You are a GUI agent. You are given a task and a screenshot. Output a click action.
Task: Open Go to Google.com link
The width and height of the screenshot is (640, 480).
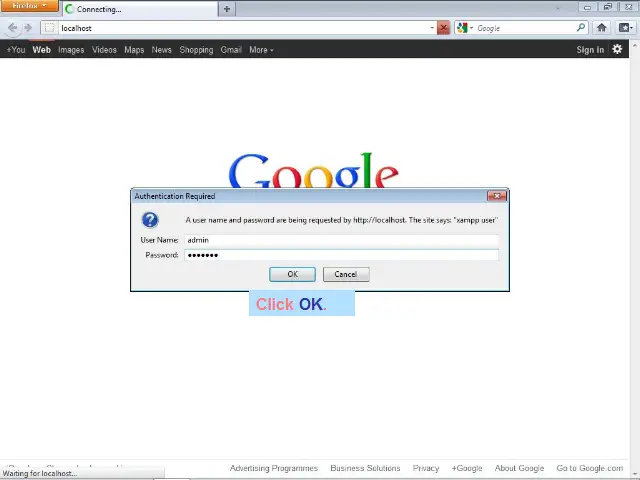pyautogui.click(x=590, y=468)
